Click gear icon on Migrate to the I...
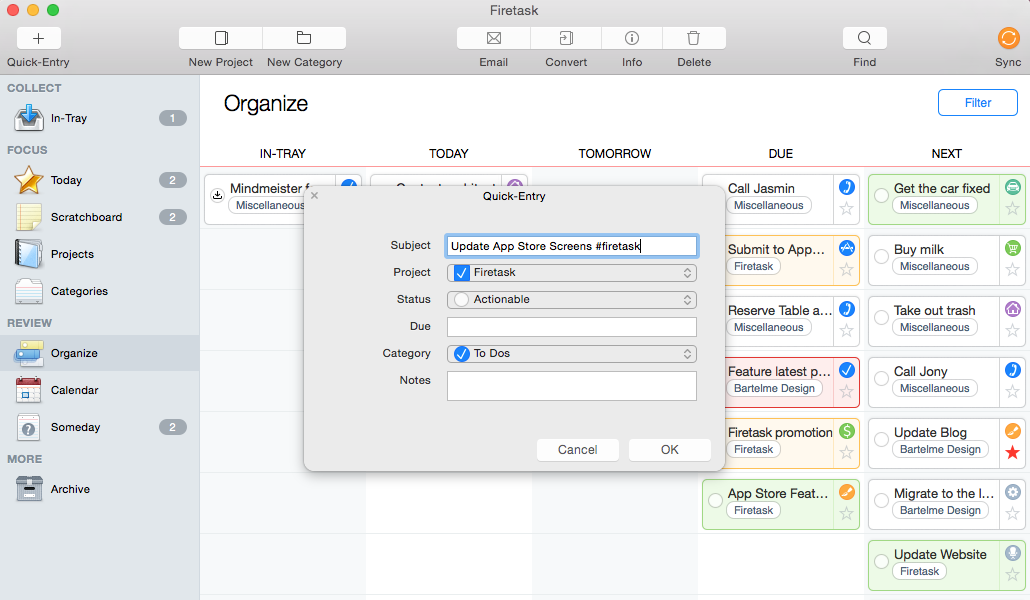Screen dimensions: 1030x600 pos(1013,492)
